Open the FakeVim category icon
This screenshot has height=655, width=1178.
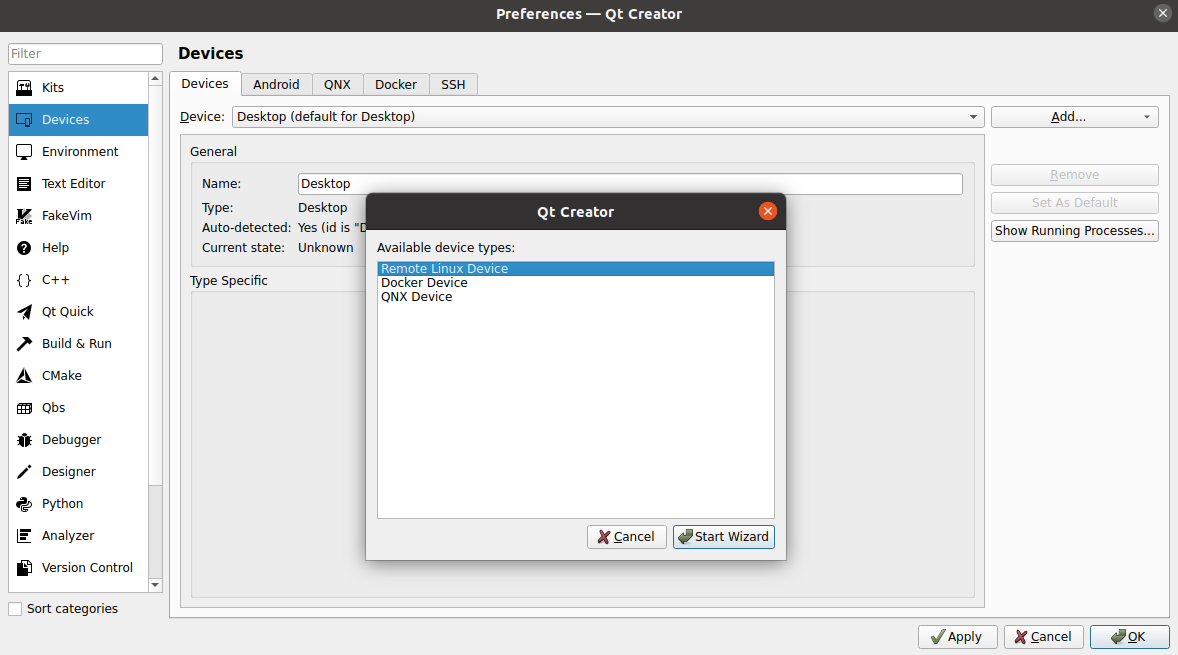pos(25,216)
